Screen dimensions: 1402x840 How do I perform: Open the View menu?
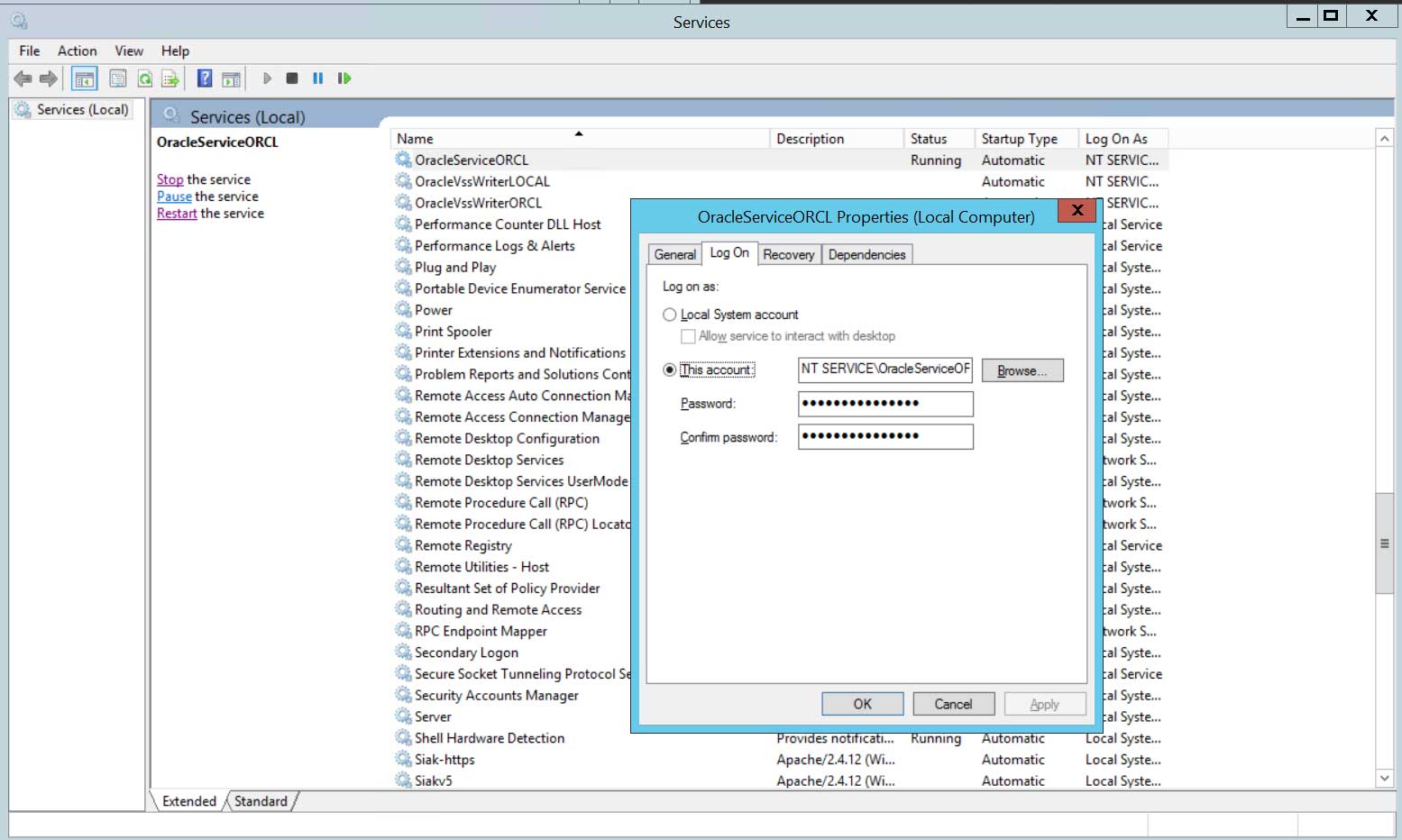pyautogui.click(x=129, y=51)
